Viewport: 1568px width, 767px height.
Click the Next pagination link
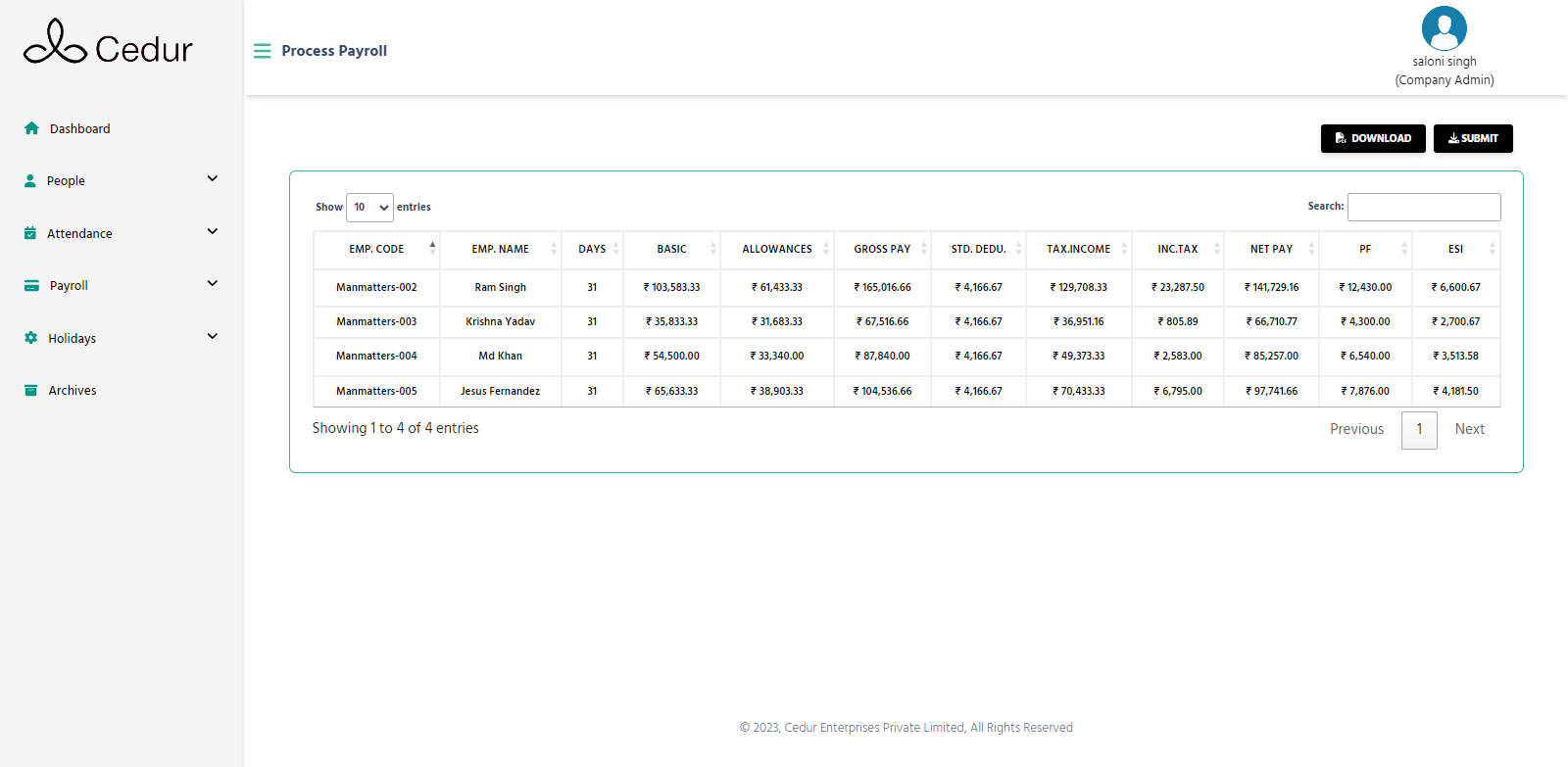coord(1469,429)
